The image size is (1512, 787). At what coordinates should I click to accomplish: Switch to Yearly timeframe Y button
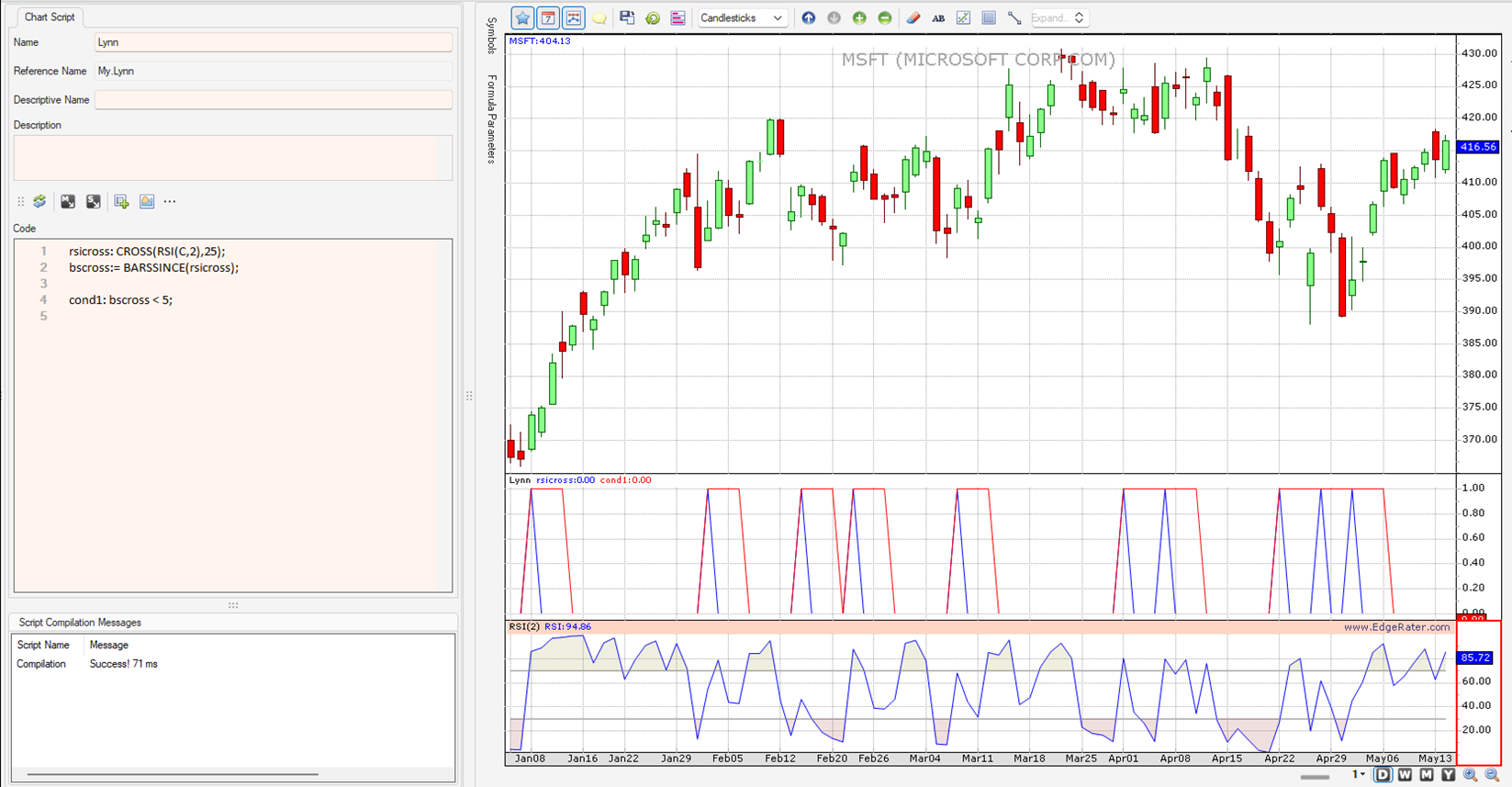click(x=1449, y=775)
